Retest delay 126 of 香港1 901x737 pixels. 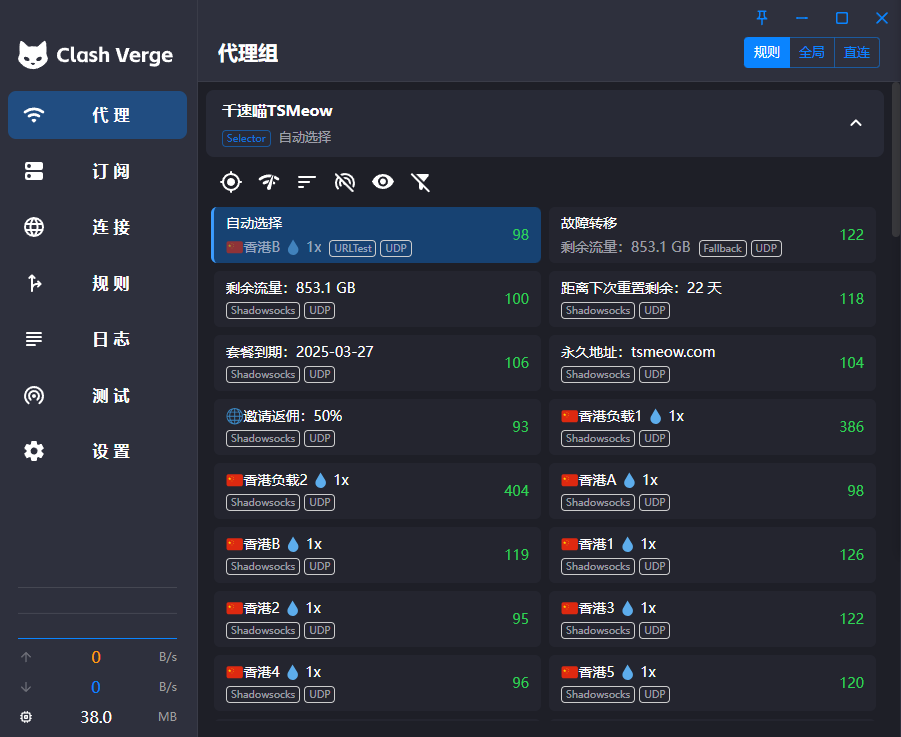click(x=852, y=555)
